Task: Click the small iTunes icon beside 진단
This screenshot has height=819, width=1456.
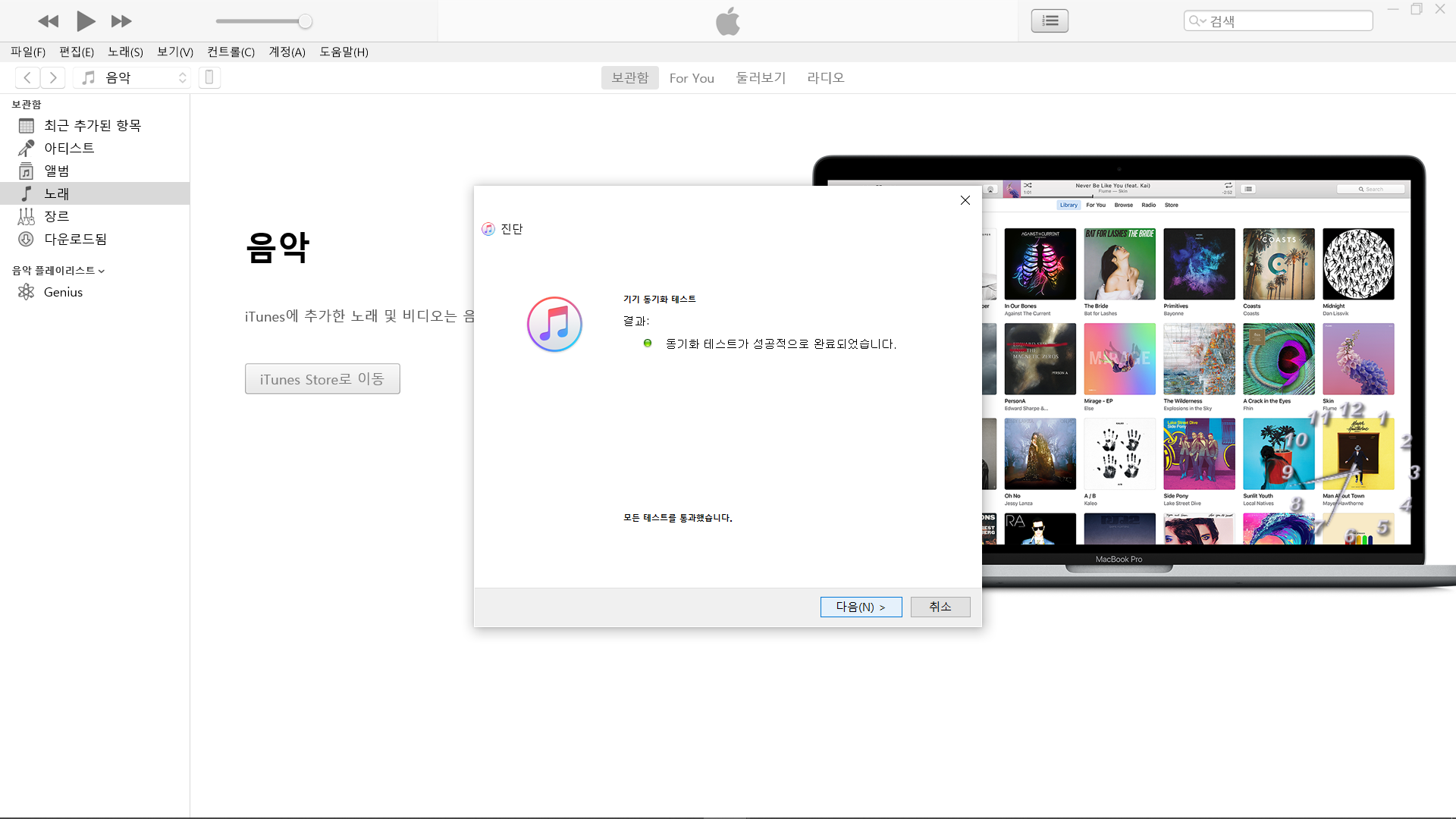Action: [x=488, y=229]
